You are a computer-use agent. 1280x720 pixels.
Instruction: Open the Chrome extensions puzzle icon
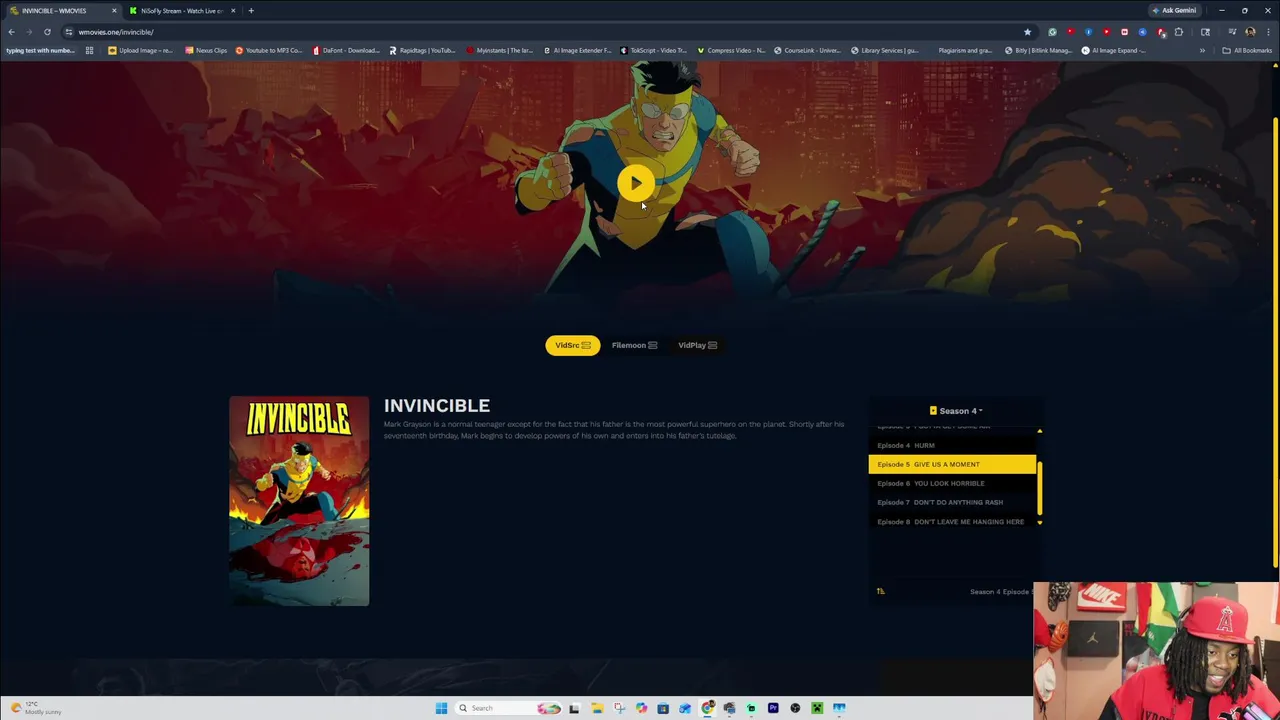coord(1178,32)
